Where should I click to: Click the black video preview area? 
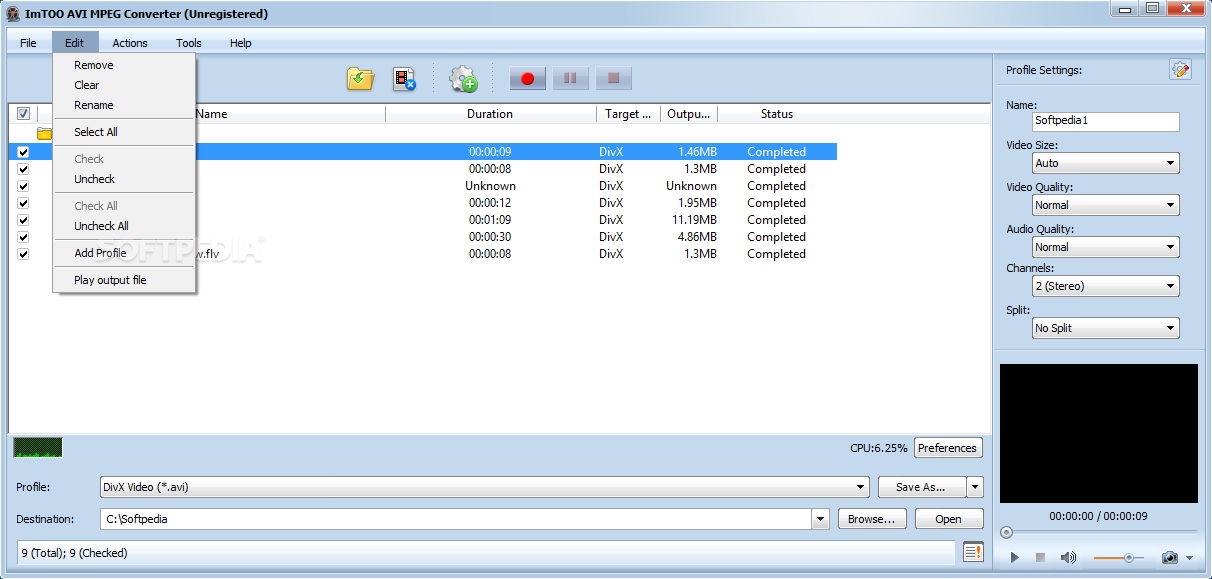tap(1098, 433)
